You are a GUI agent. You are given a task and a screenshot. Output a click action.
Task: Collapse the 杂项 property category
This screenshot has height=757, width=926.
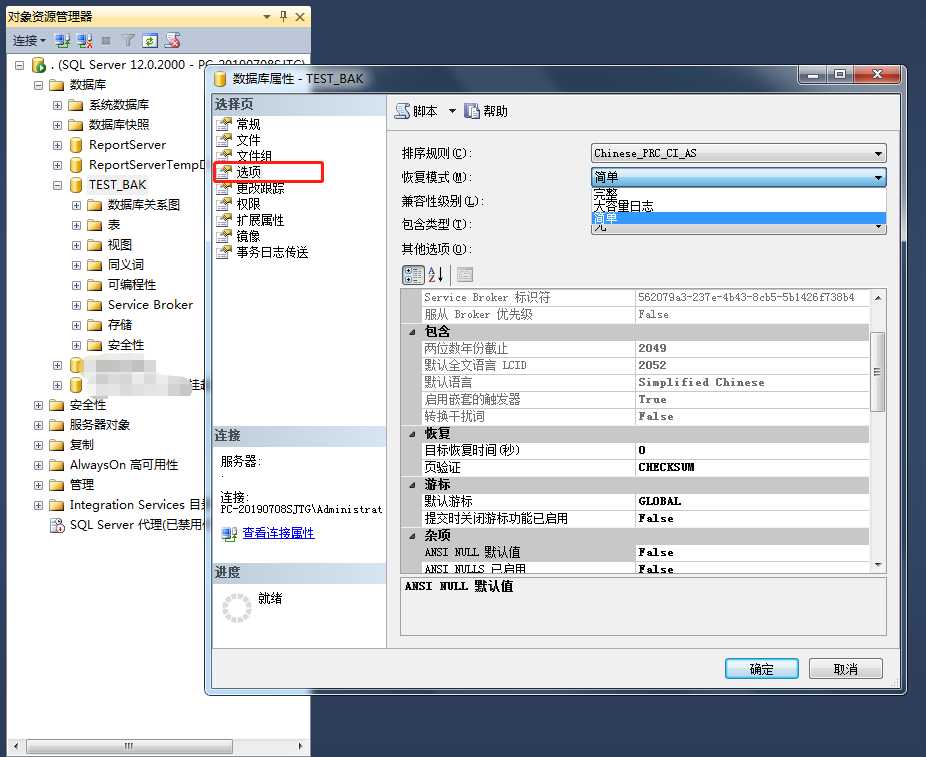412,536
